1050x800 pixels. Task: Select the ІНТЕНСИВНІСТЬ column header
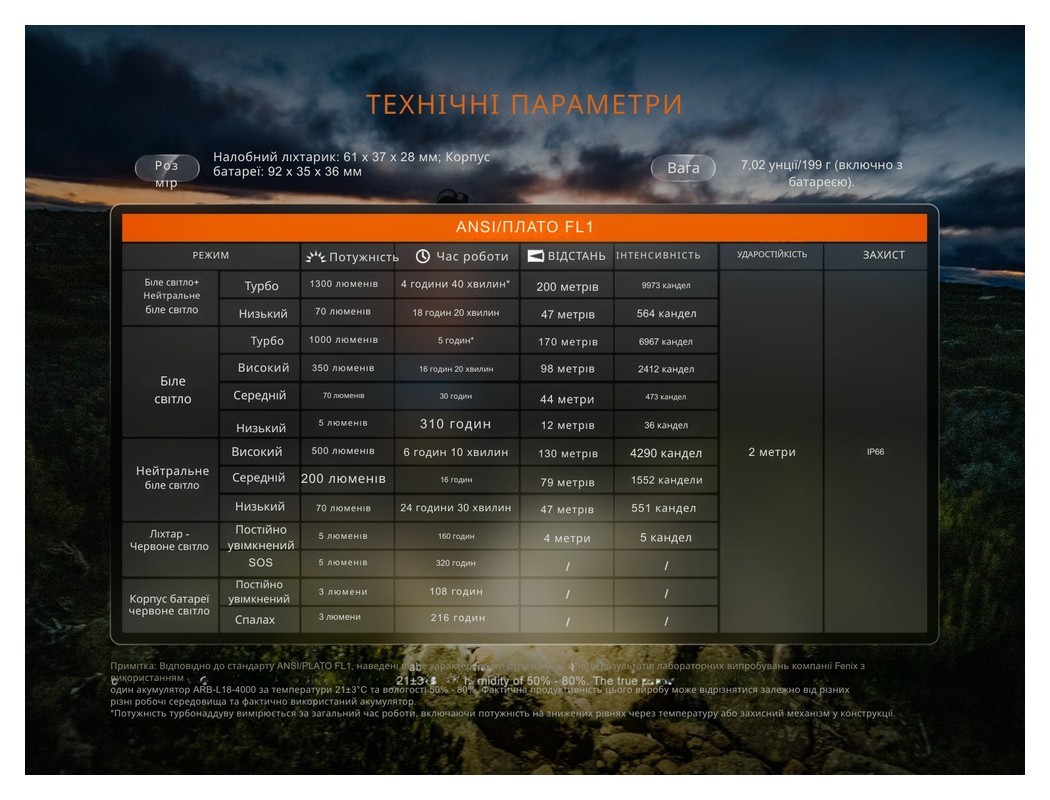[665, 256]
